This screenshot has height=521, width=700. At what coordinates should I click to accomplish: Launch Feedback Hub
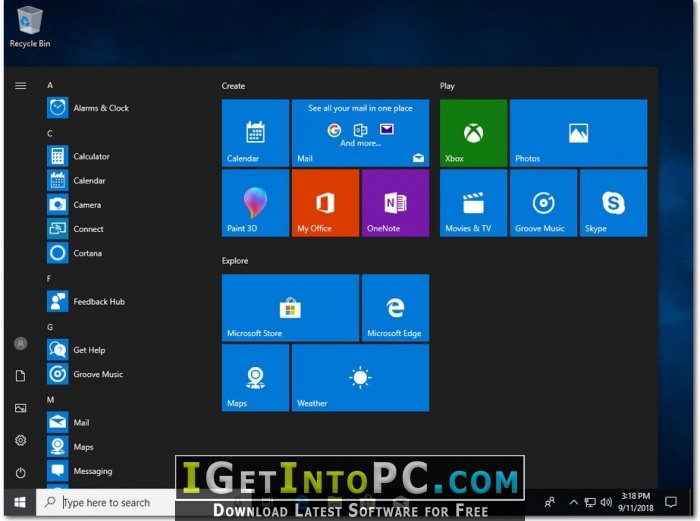pyautogui.click(x=87, y=301)
